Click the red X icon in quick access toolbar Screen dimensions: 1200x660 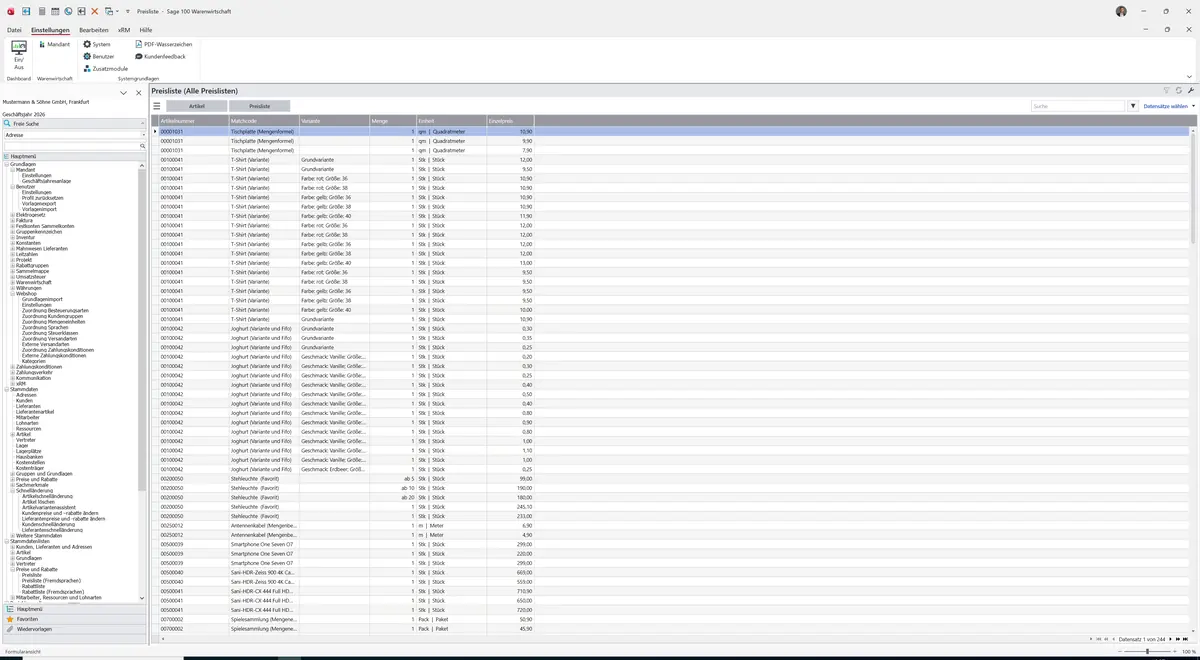(x=95, y=11)
